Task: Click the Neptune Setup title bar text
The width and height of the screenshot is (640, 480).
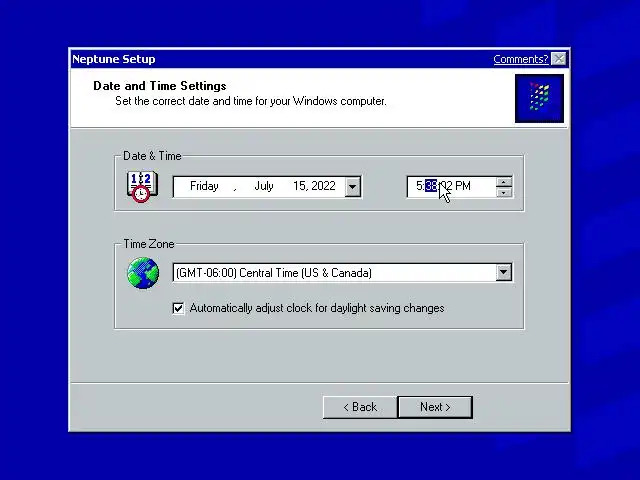Action: click(x=113, y=59)
